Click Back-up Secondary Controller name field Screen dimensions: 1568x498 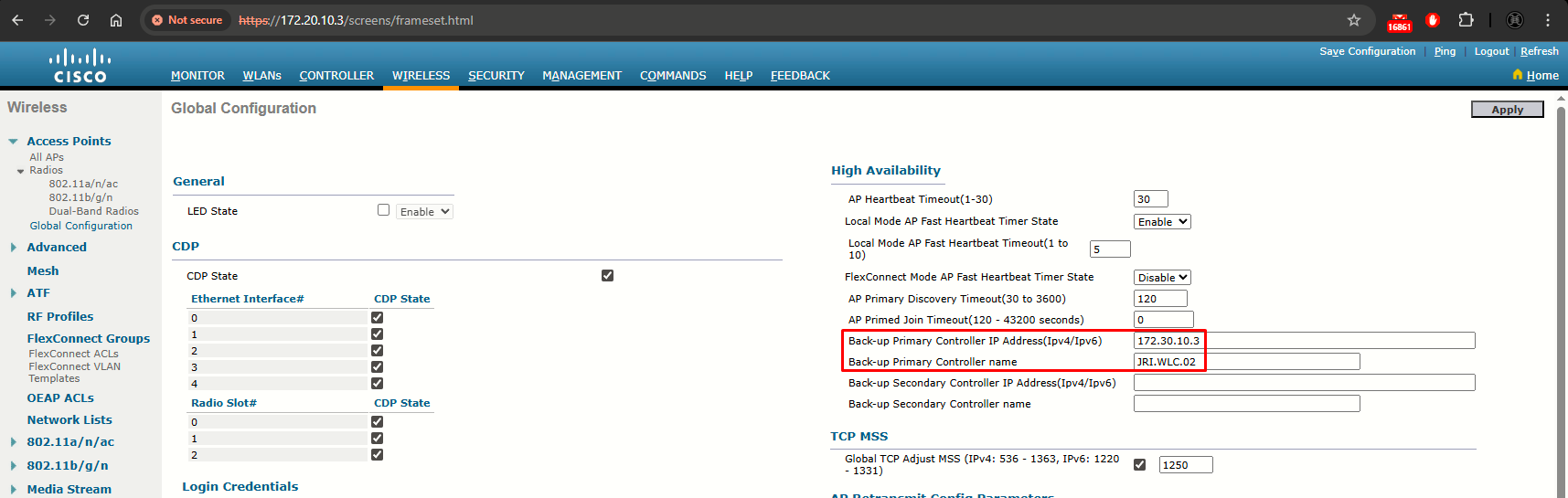pos(1246,404)
